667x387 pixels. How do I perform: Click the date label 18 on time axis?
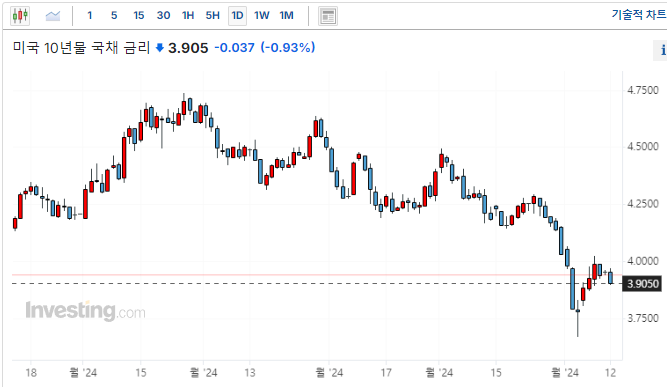[31, 373]
